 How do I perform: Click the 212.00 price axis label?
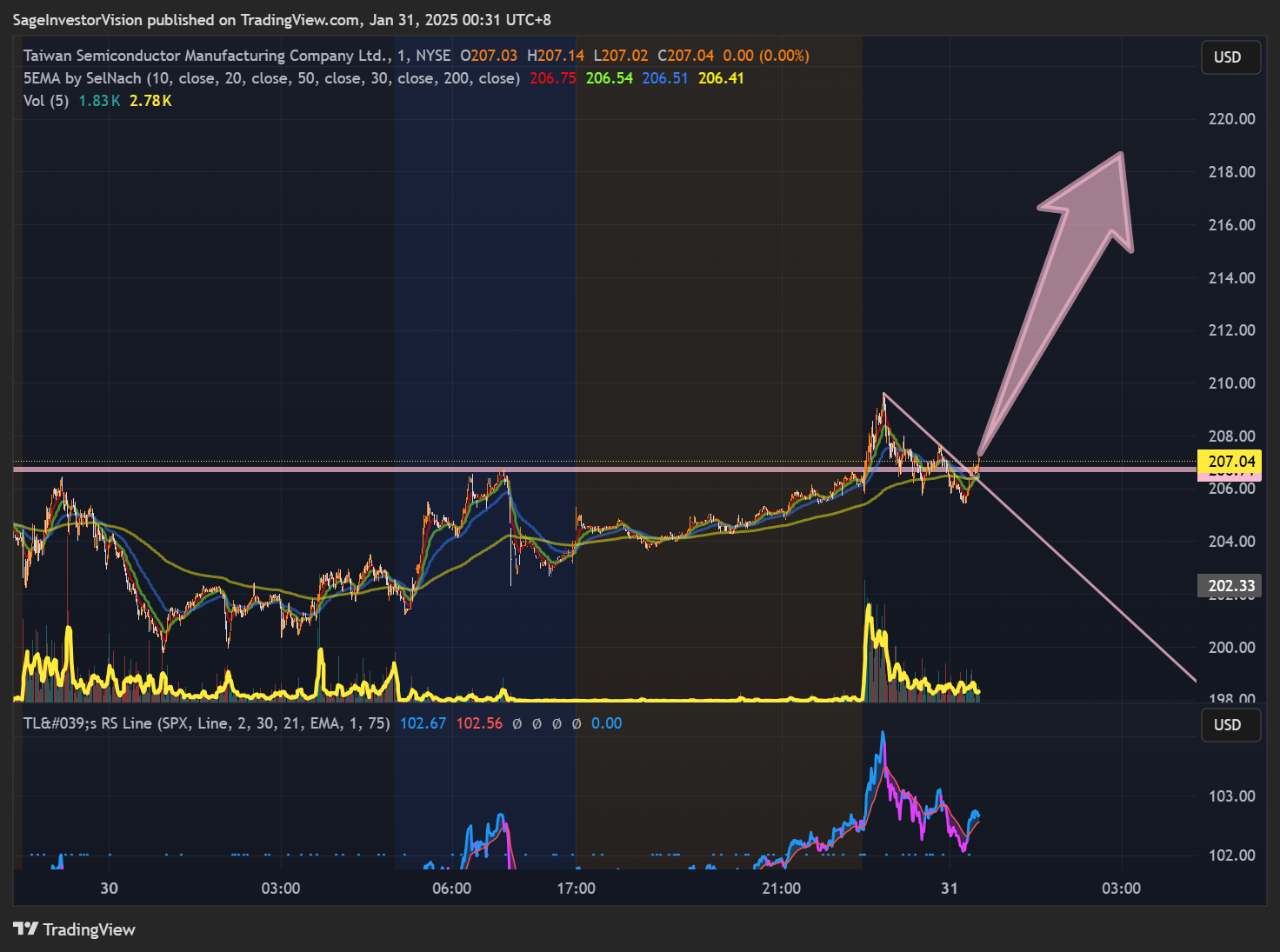pos(1231,330)
